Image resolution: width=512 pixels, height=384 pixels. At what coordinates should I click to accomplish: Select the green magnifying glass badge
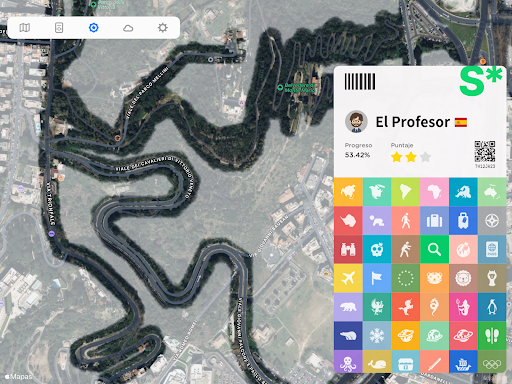pyautogui.click(x=434, y=249)
